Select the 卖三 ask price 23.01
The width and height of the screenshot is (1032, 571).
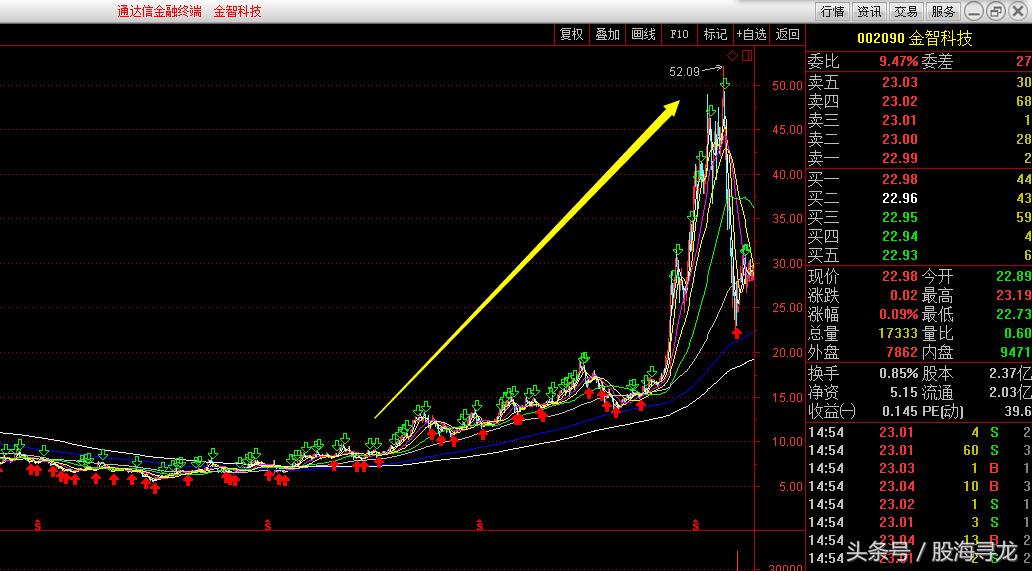tap(900, 120)
